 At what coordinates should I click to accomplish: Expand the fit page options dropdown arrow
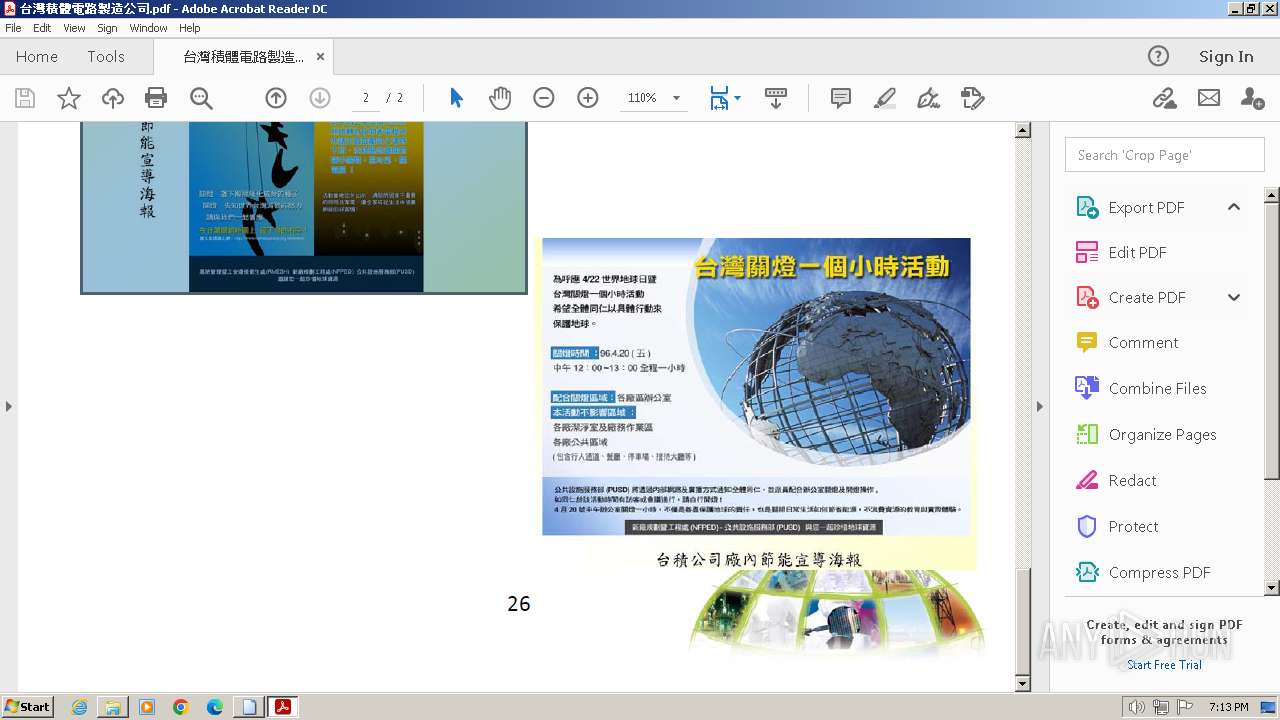[x=738, y=98]
